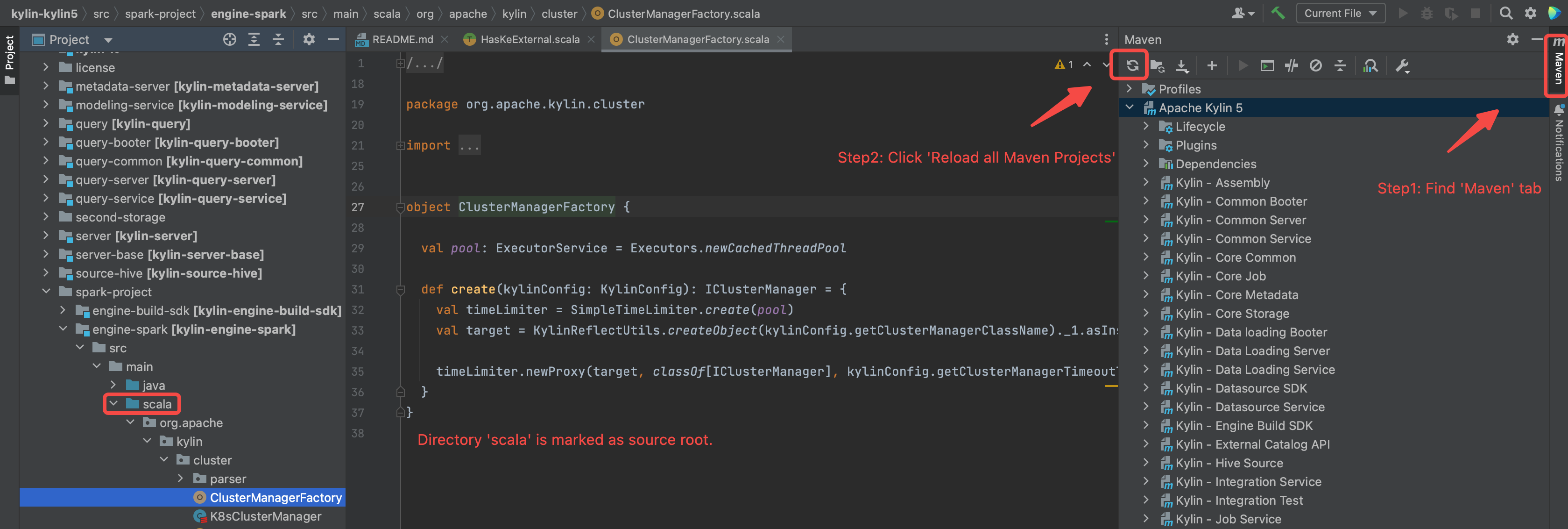Switch to HasKeExternal.scala tab
Screen dimensions: 1568x529
529,40
